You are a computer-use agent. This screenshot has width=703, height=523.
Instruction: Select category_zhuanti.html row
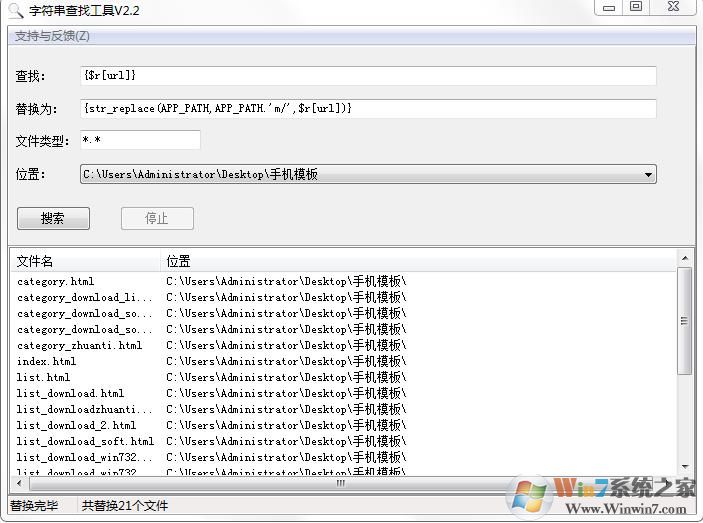pyautogui.click(x=79, y=346)
